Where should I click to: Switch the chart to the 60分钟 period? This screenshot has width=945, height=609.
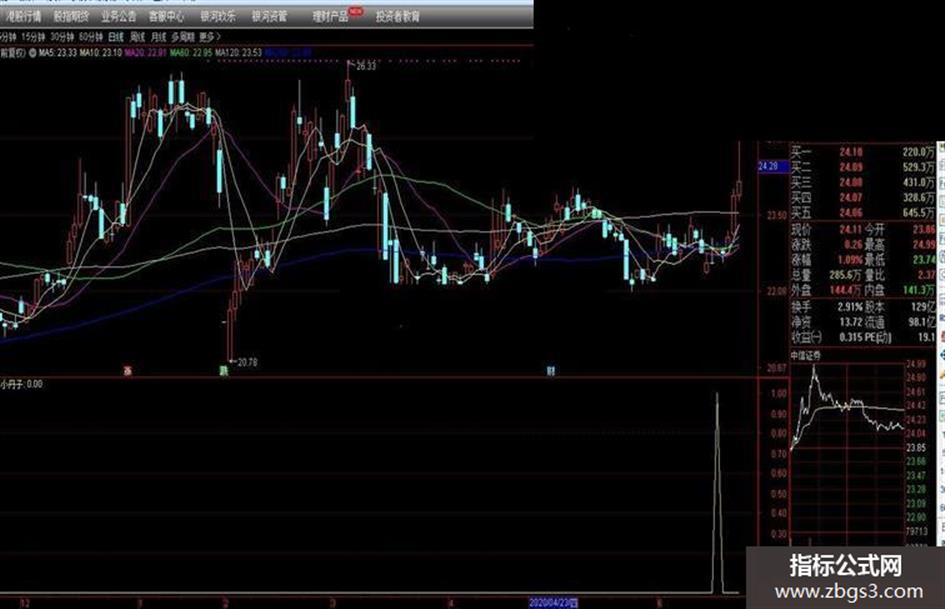point(91,37)
